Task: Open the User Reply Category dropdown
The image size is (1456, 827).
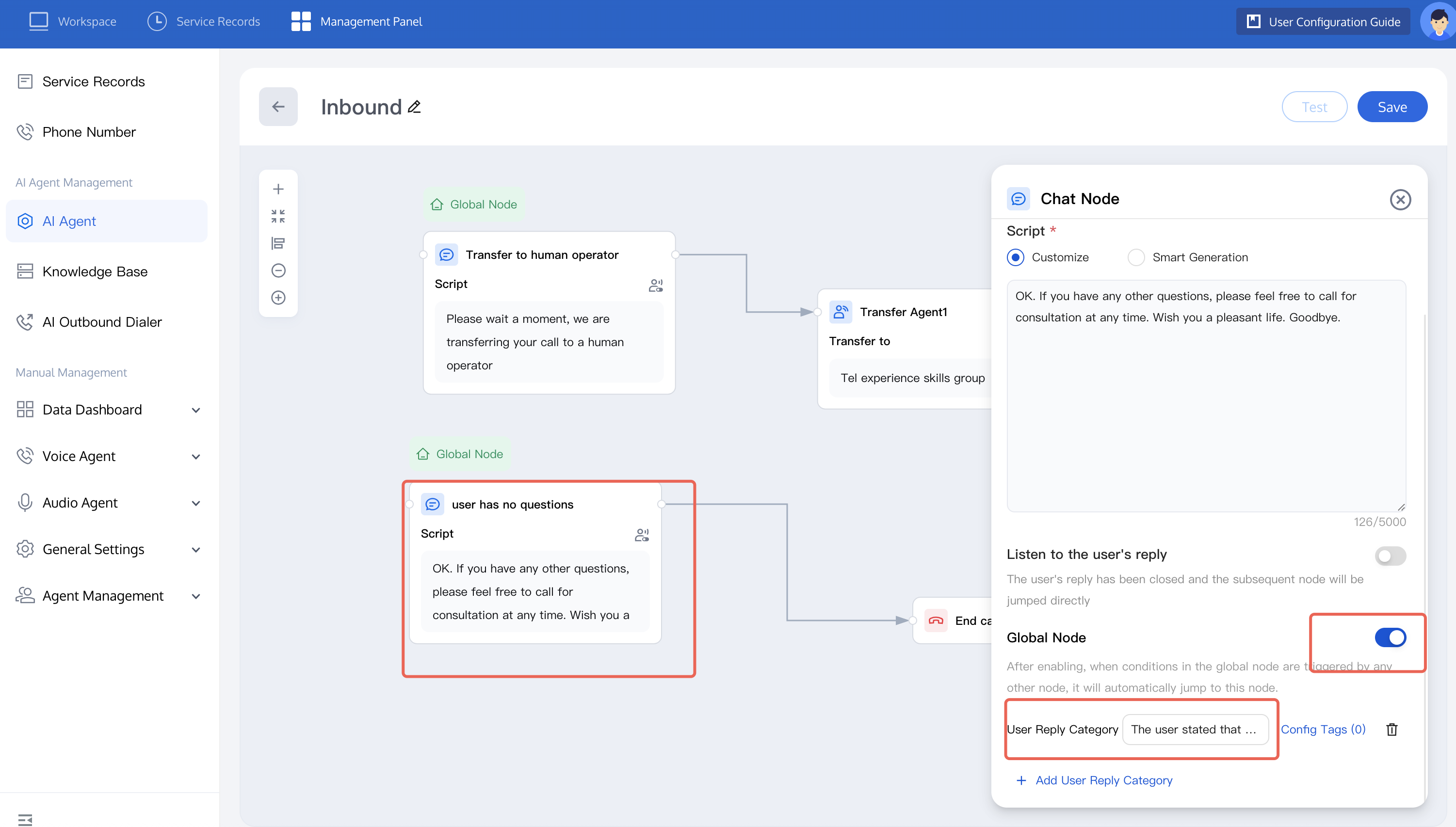Action: click(x=1195, y=729)
